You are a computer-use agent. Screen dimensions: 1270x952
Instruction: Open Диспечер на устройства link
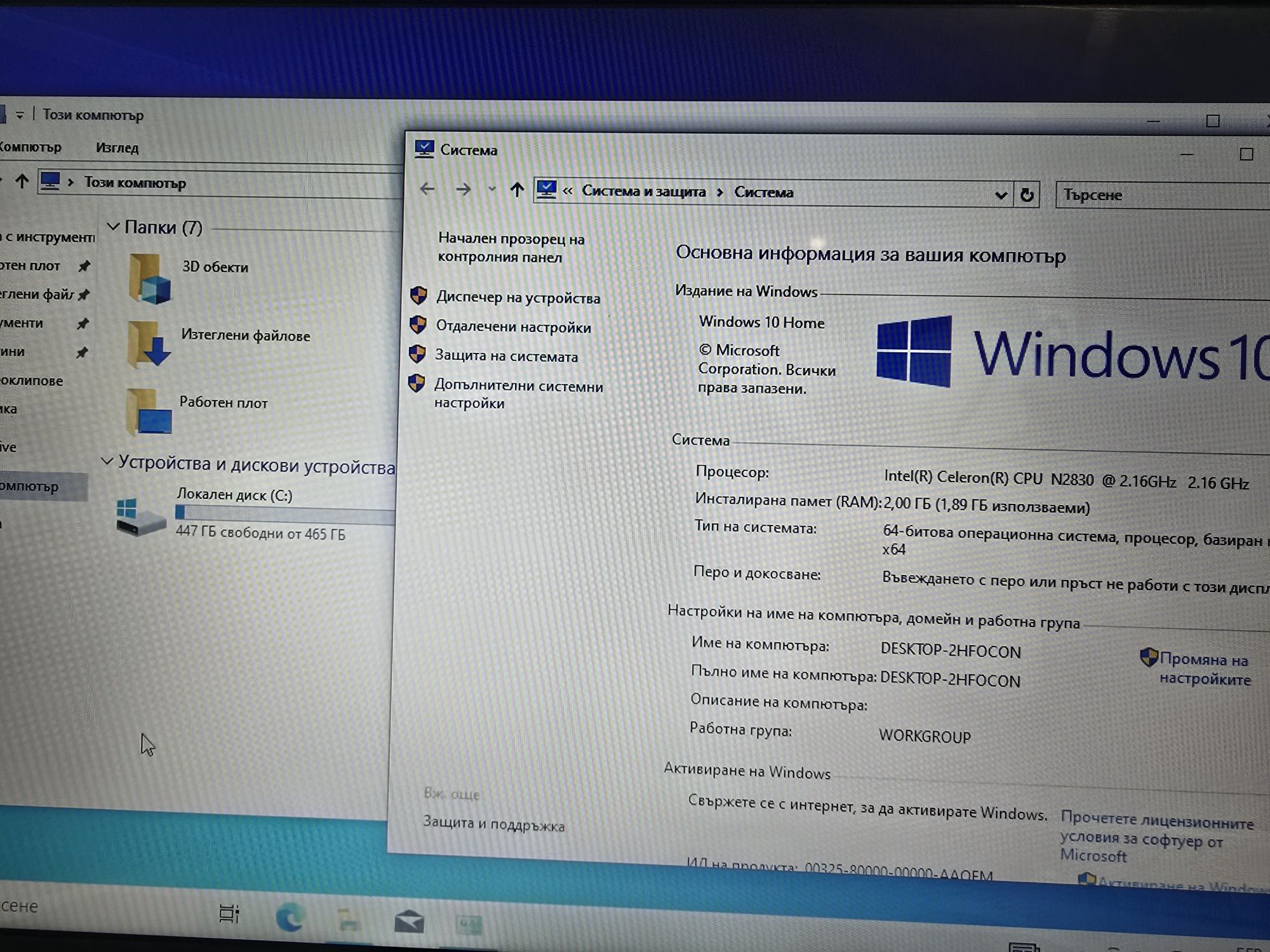point(518,298)
